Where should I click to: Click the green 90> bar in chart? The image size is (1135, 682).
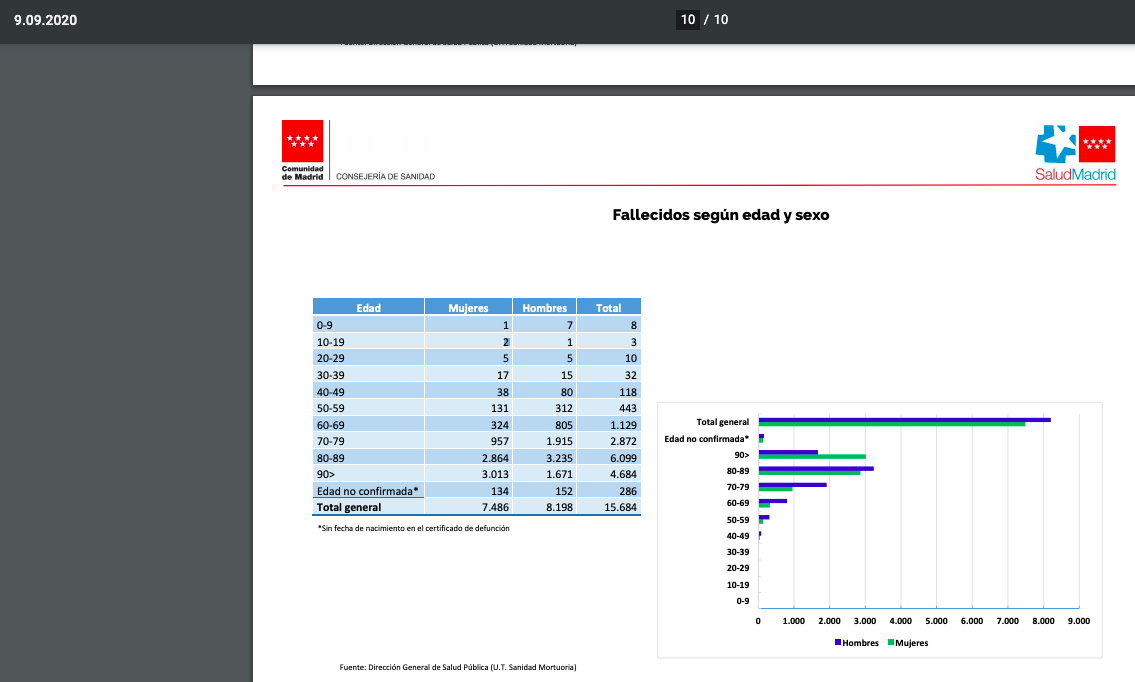pyautogui.click(x=812, y=457)
